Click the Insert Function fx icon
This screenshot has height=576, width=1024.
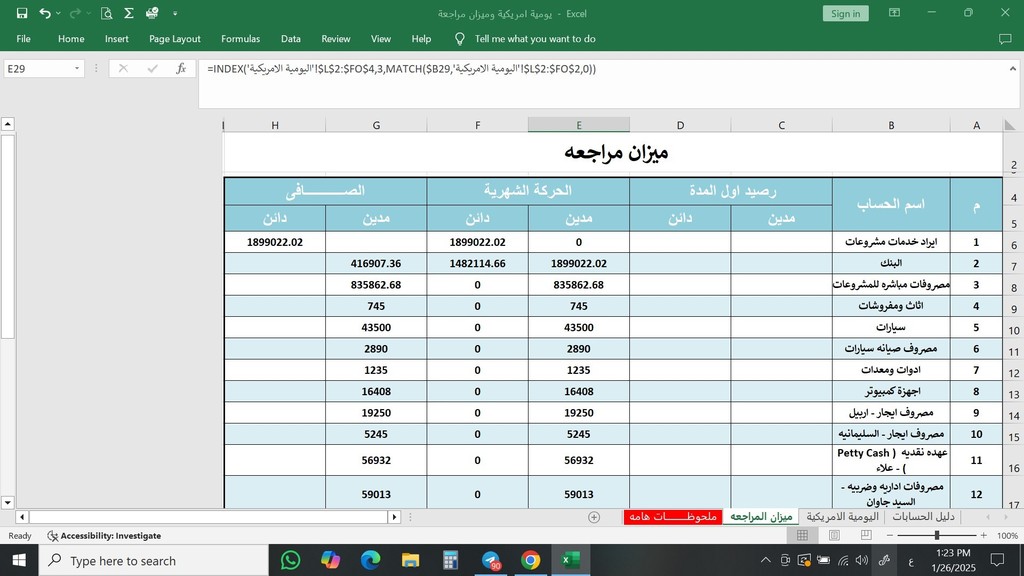181,69
